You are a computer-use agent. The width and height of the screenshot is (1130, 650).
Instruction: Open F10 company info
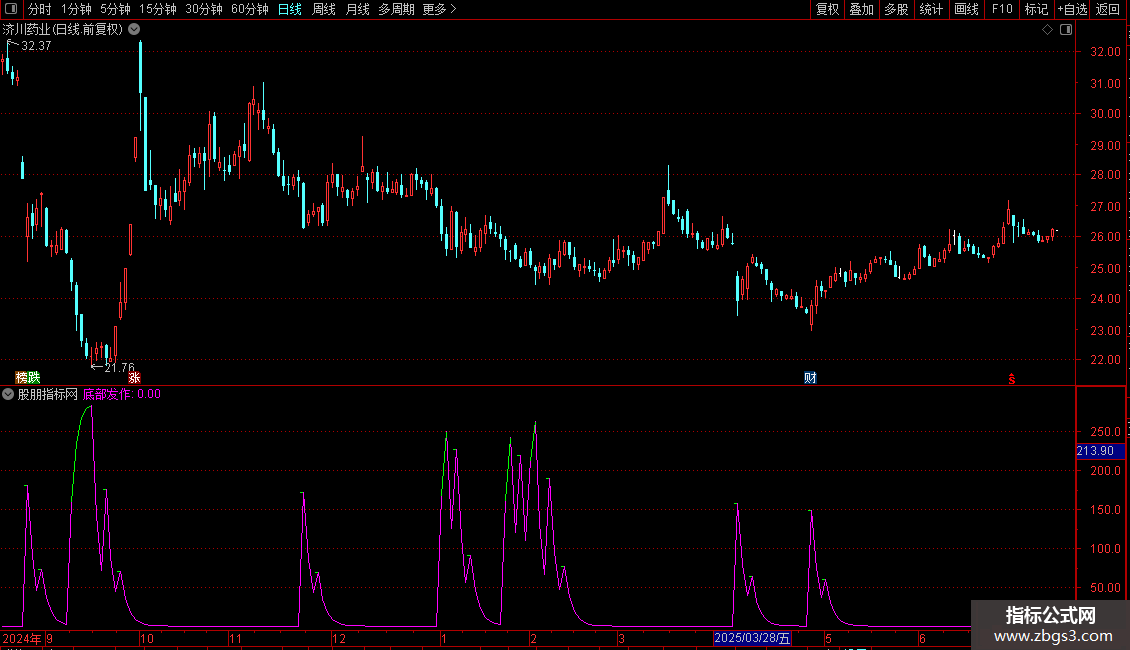coord(1002,9)
